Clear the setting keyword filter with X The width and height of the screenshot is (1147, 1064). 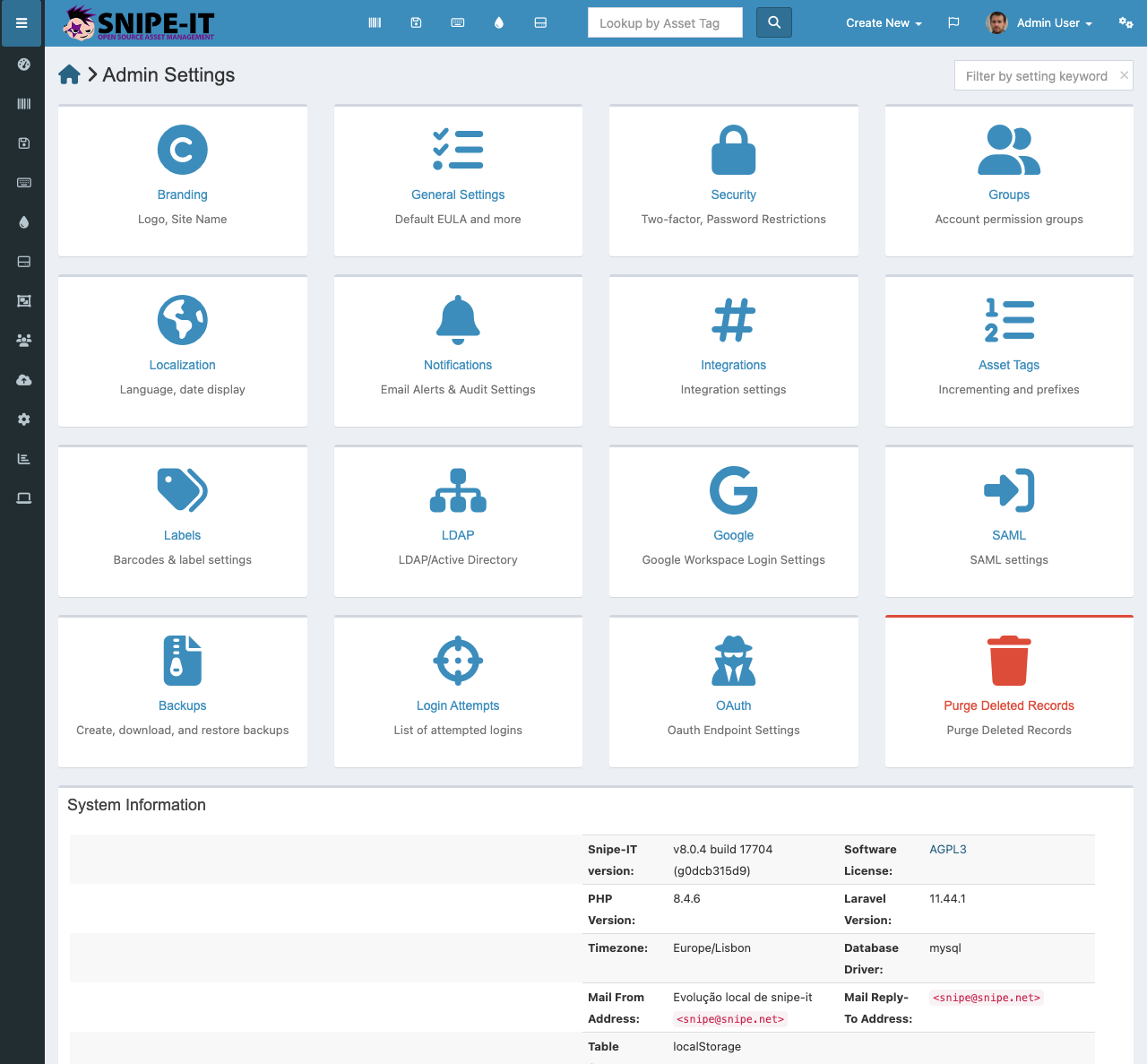click(x=1124, y=75)
